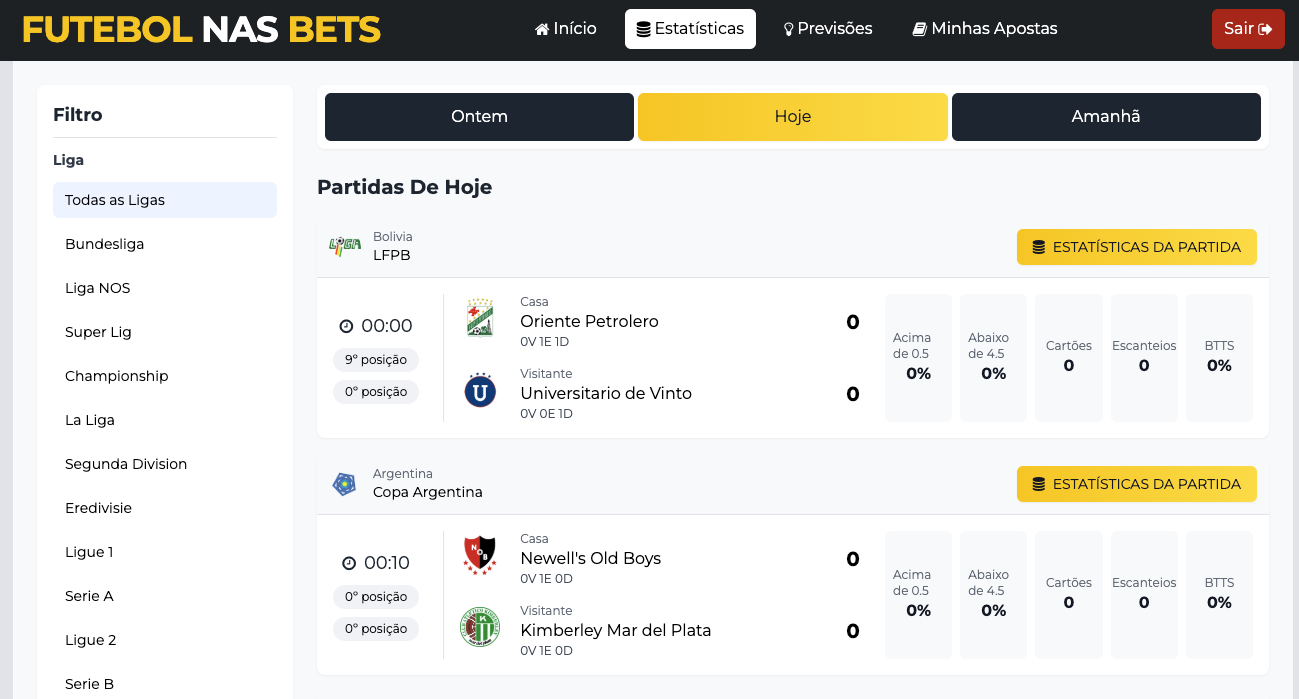Click the clock icon beside 00:10
Image resolution: width=1299 pixels, height=699 pixels.
(349, 563)
